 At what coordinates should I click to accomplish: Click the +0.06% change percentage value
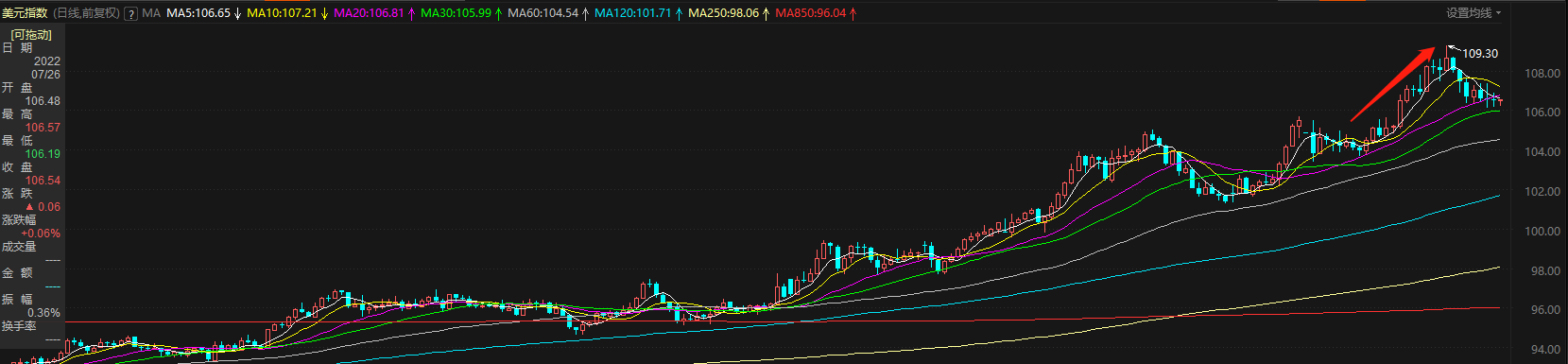[41, 234]
